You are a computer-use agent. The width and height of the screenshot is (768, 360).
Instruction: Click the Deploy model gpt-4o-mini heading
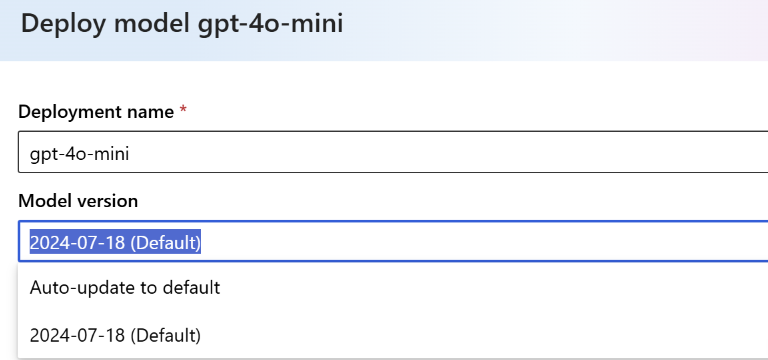coord(182,24)
